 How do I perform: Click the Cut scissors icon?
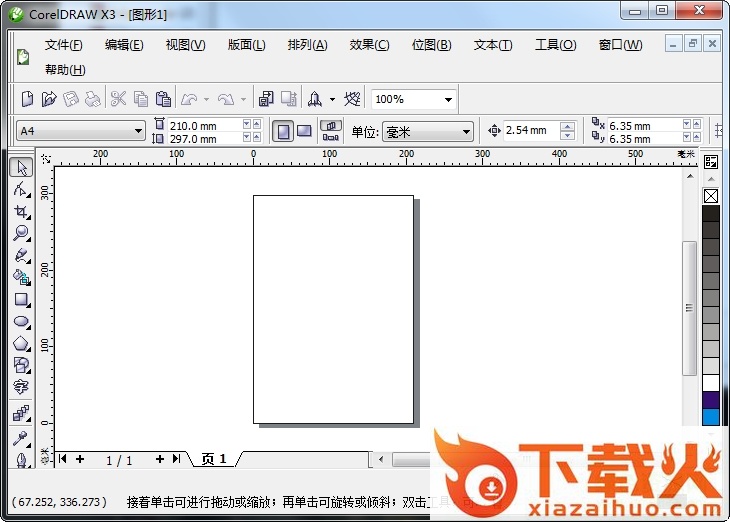[118, 99]
